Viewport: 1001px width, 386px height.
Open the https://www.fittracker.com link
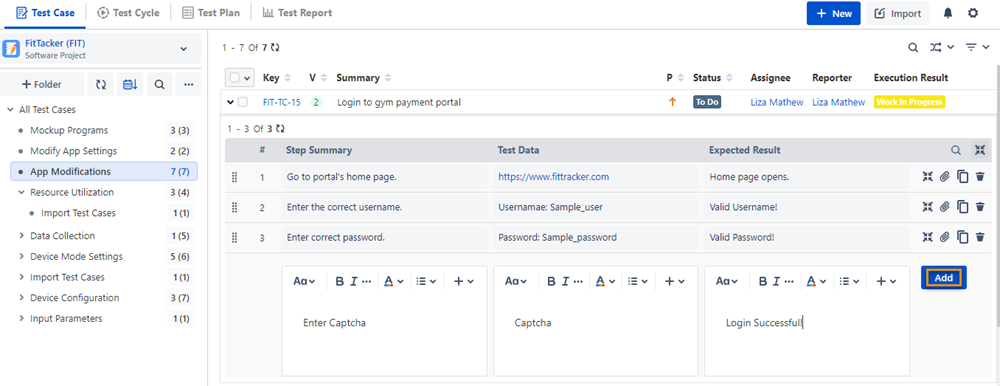[553, 177]
